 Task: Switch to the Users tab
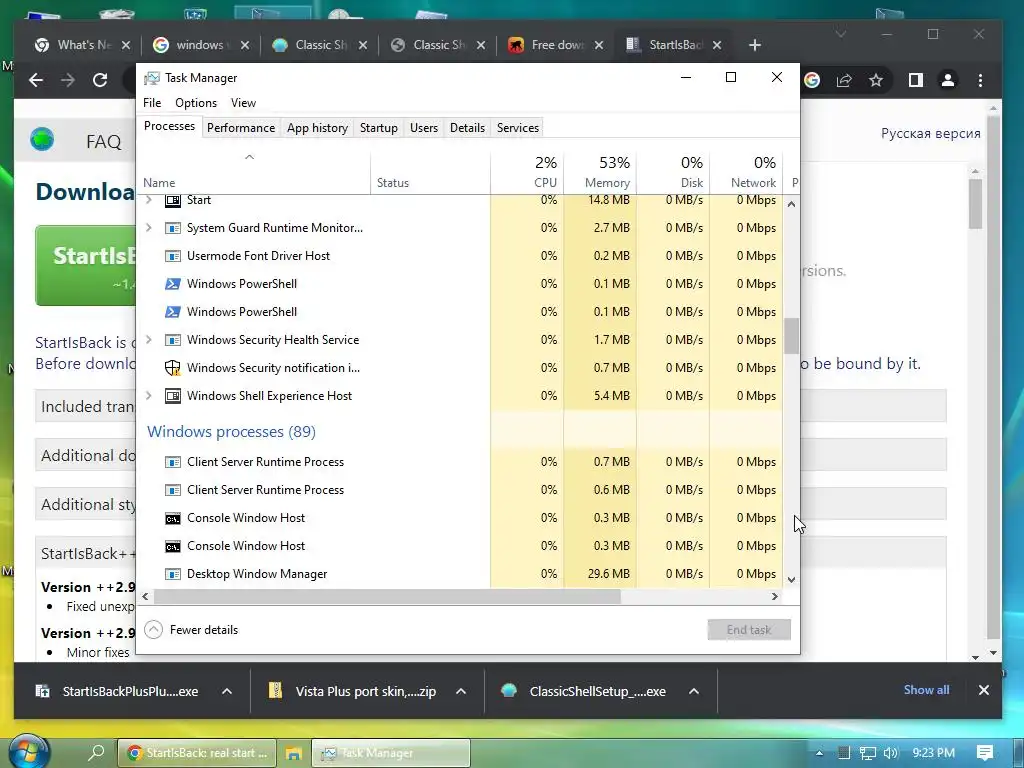424,128
